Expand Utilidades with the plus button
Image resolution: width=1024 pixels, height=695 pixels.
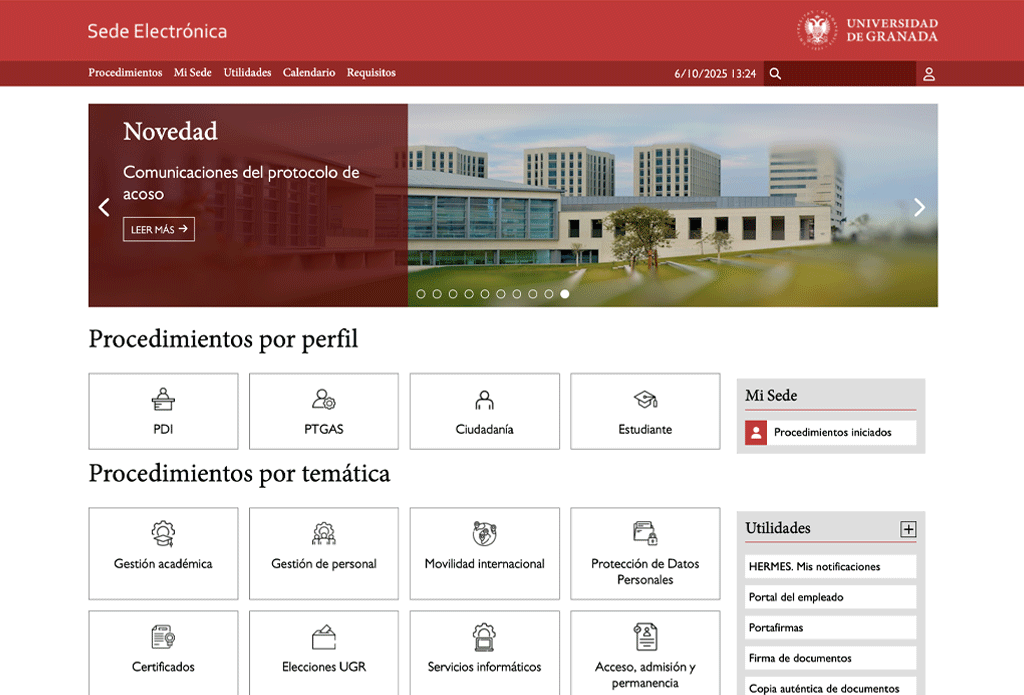(x=910, y=528)
